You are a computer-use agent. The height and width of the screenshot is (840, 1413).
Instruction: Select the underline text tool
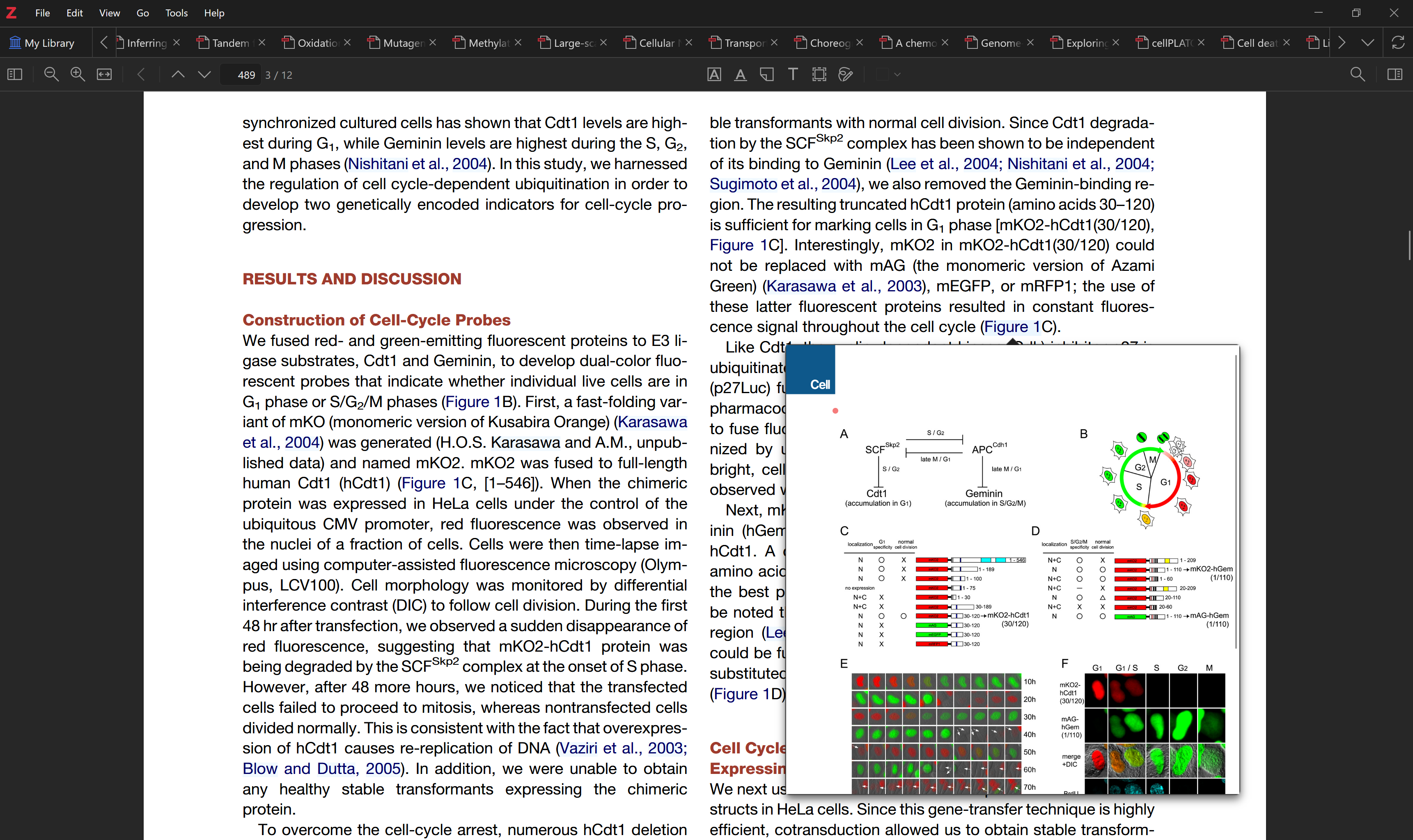[740, 75]
